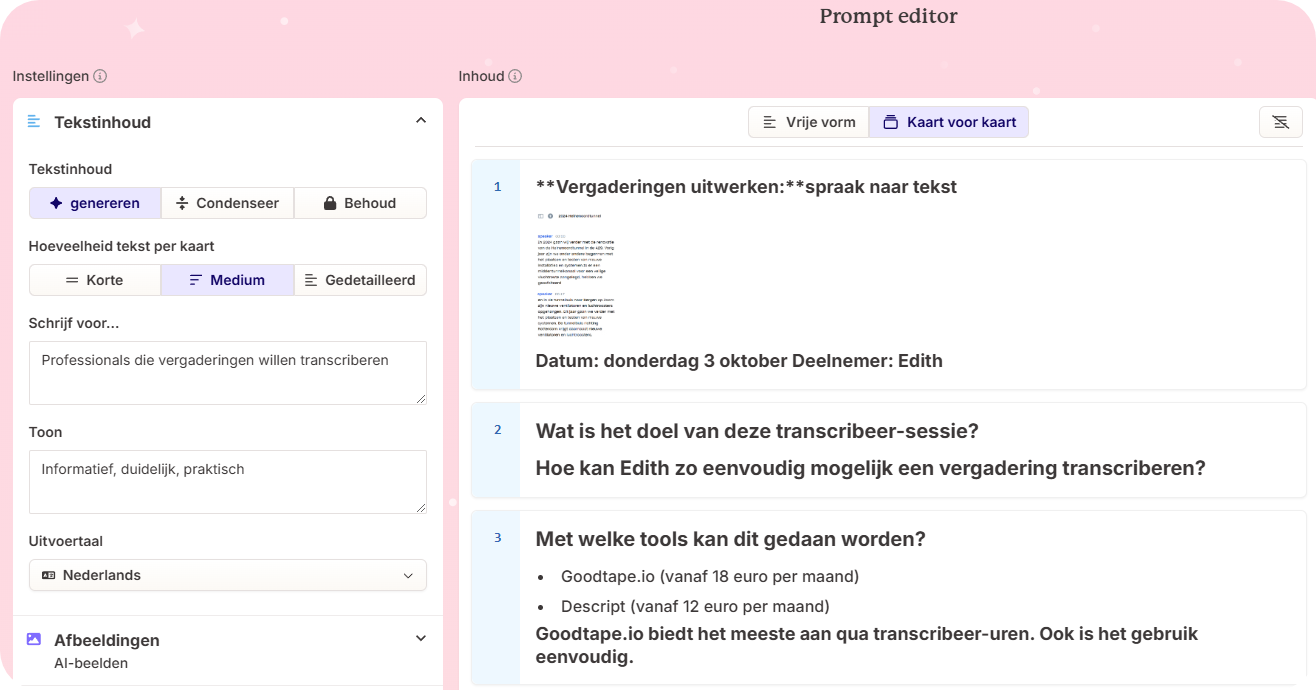Click the card number 1 marker
Viewport: 1316px width, 690px height.
[497, 187]
